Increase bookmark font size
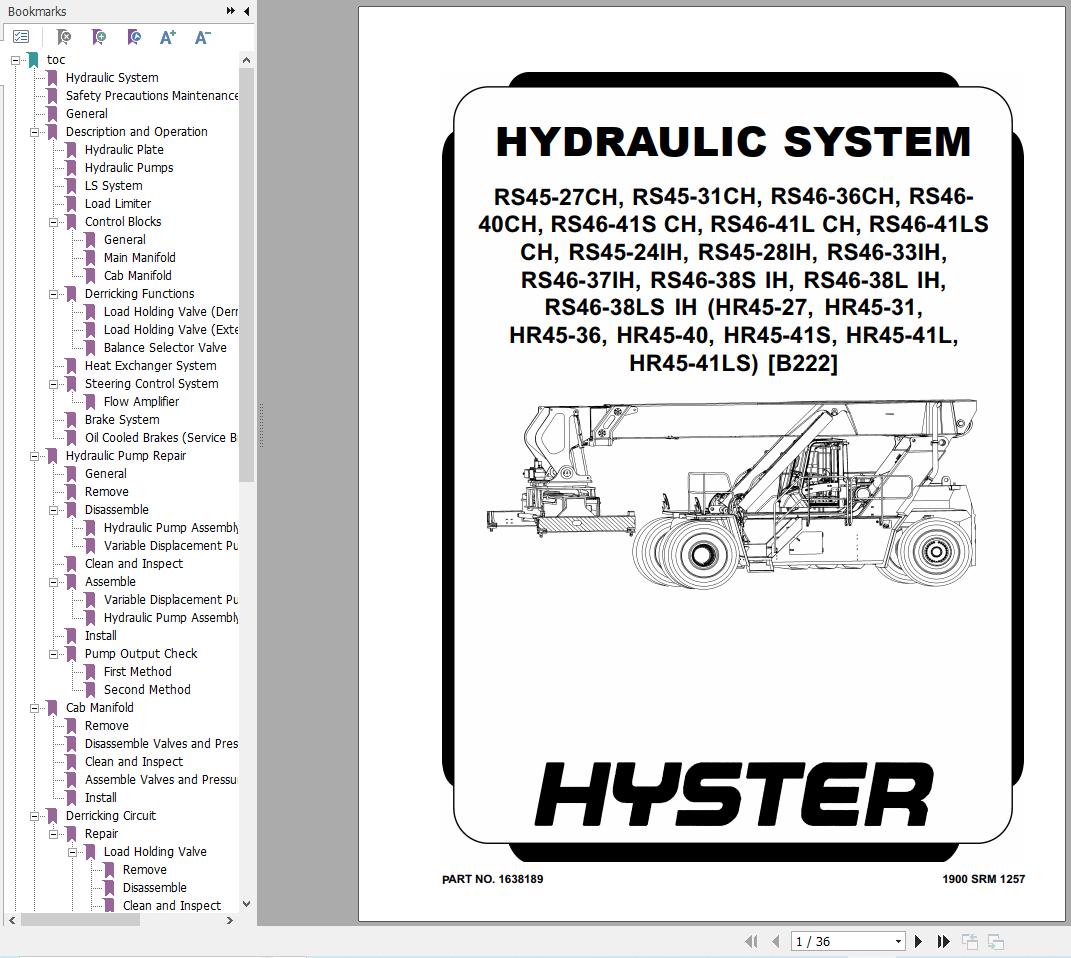The width and height of the screenshot is (1071, 958). [168, 37]
